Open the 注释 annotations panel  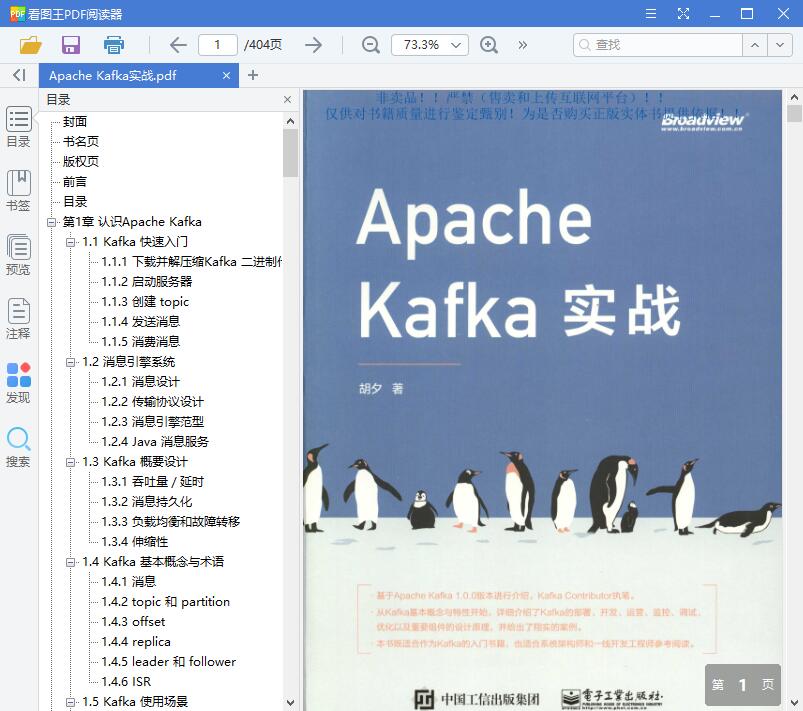click(x=18, y=319)
